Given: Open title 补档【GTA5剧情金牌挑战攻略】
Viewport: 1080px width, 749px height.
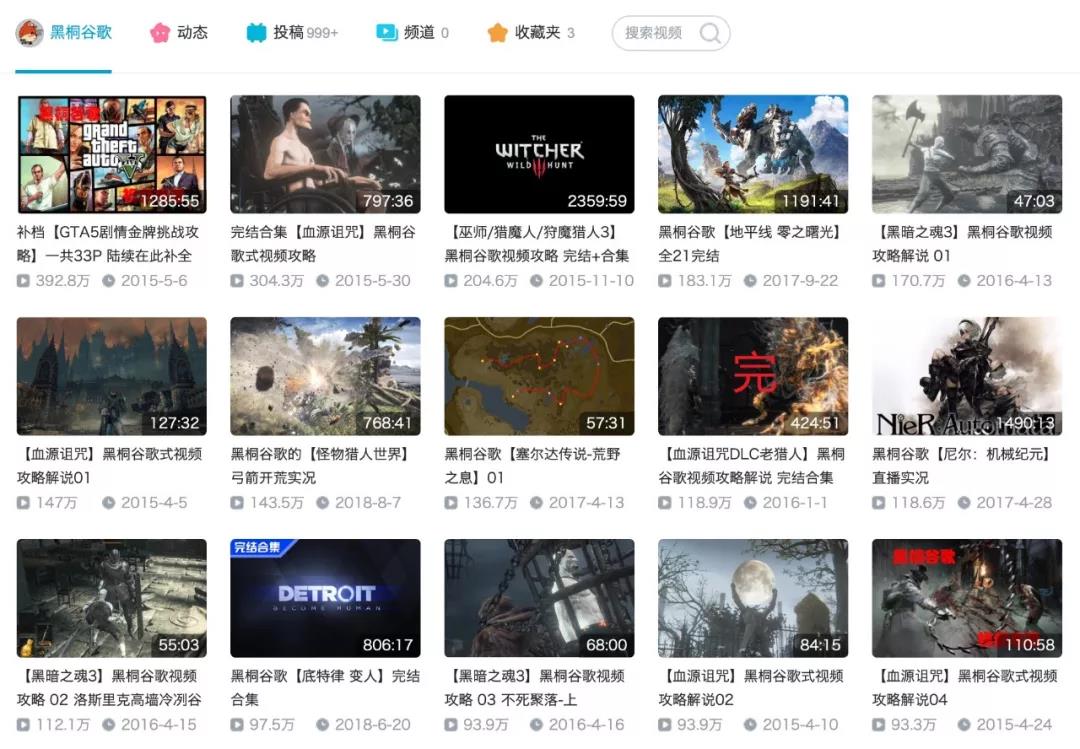Looking at the screenshot, I should (108, 244).
